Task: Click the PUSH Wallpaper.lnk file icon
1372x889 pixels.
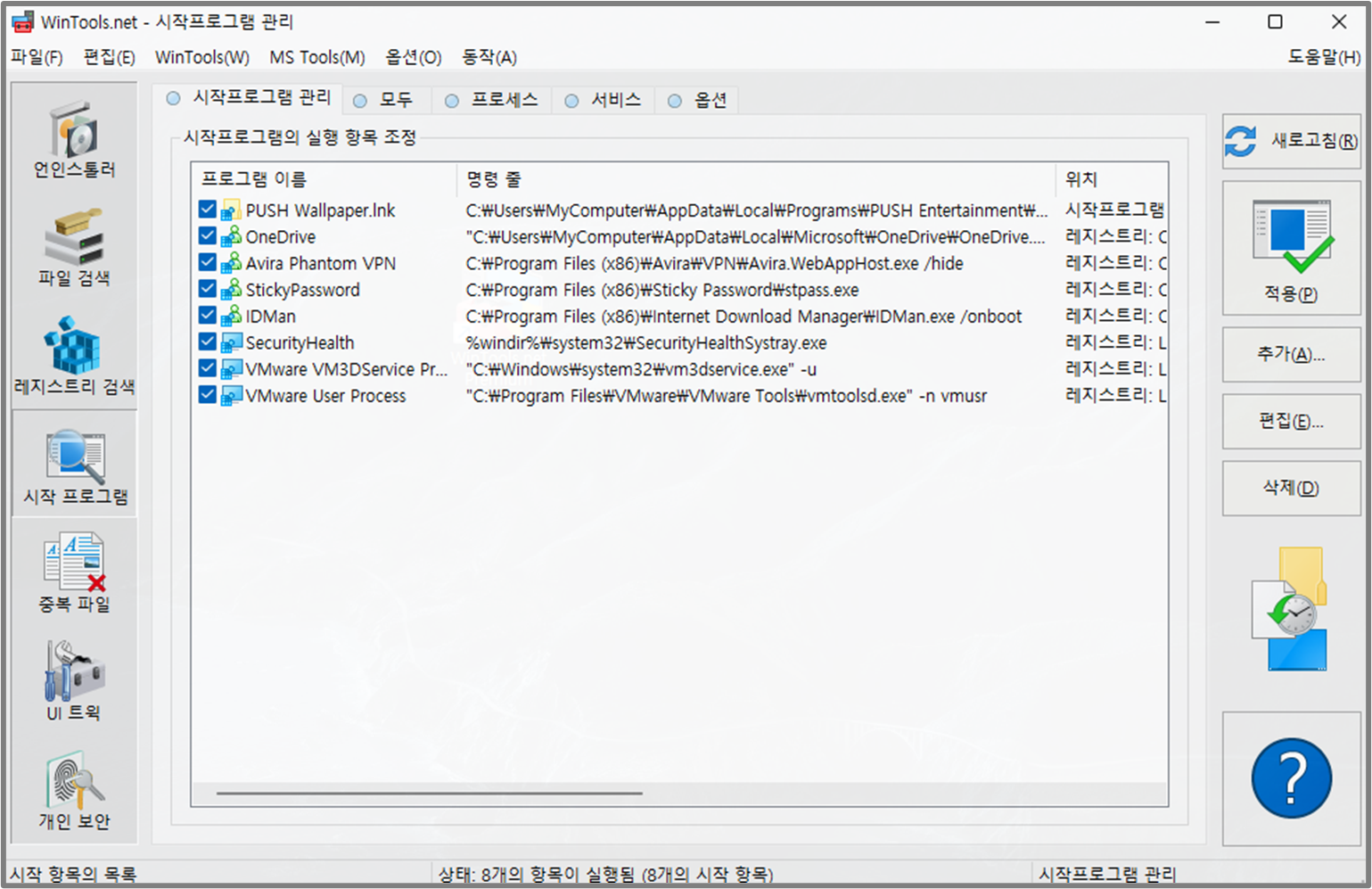Action: point(231,210)
